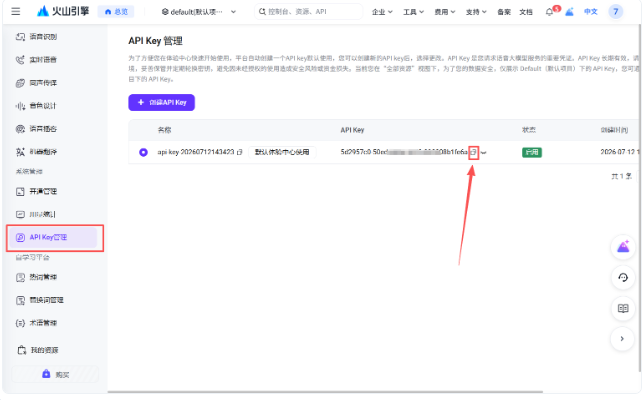Open the 费用 dropdown menu

[445, 12]
